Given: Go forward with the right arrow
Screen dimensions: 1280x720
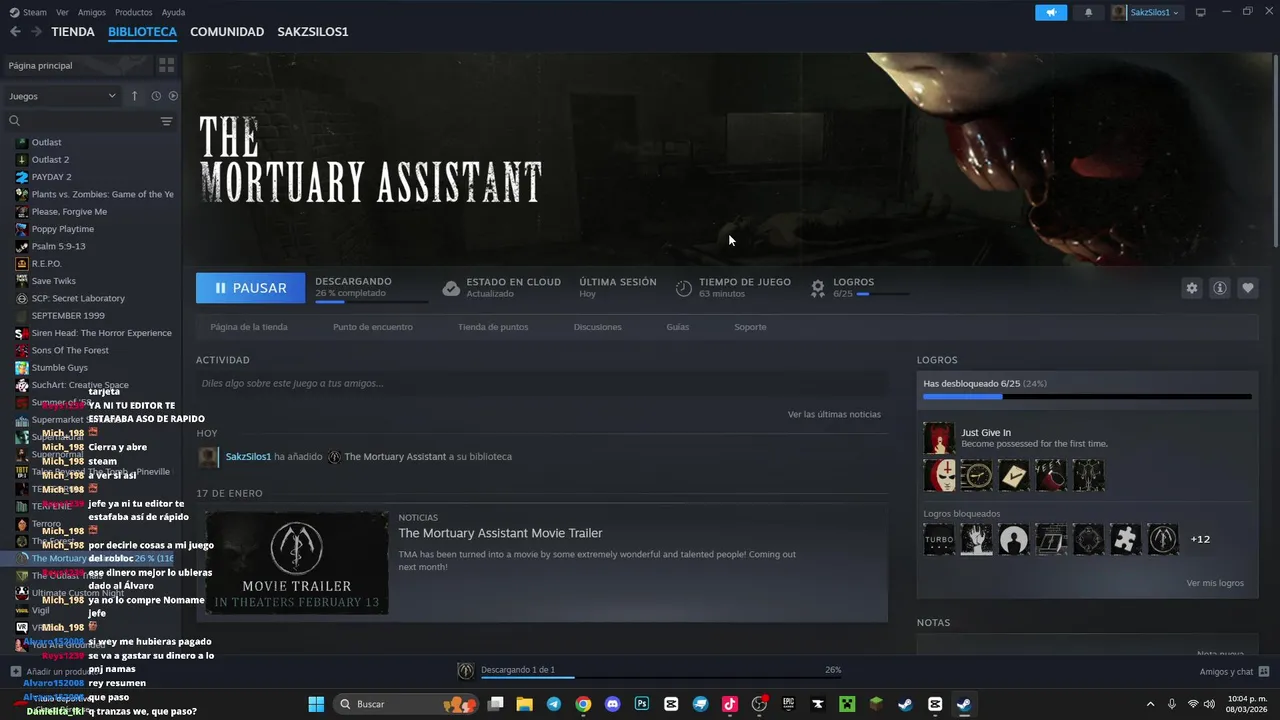Looking at the screenshot, I should click(36, 32).
